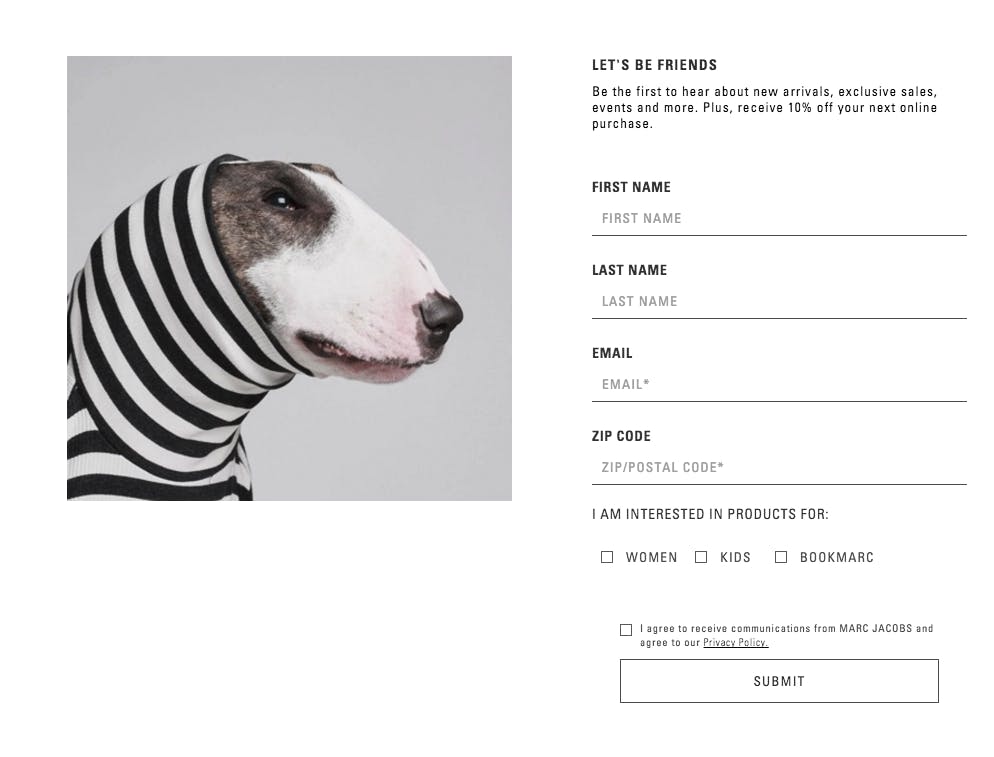Click the striped-hooded dog photo
Image resolution: width=994 pixels, height=757 pixels.
[x=289, y=278]
